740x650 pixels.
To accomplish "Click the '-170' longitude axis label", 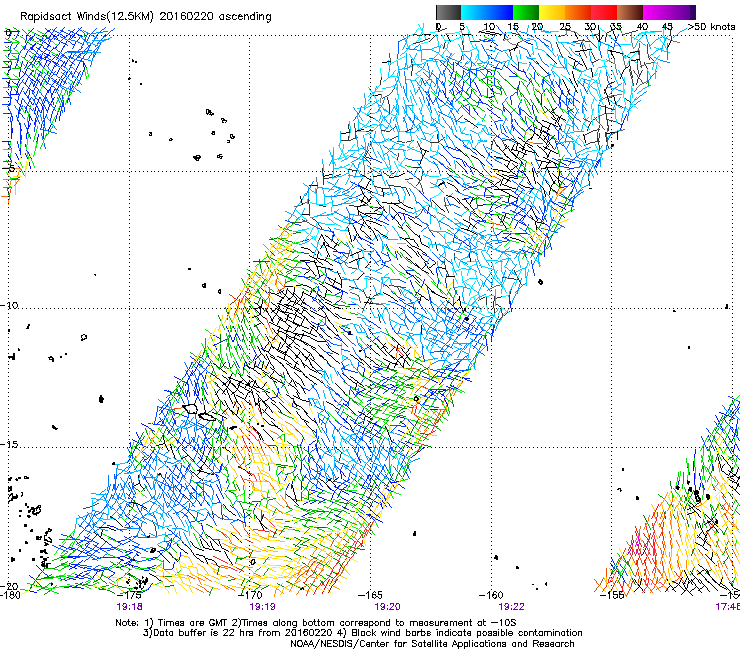I will click(250, 595).
